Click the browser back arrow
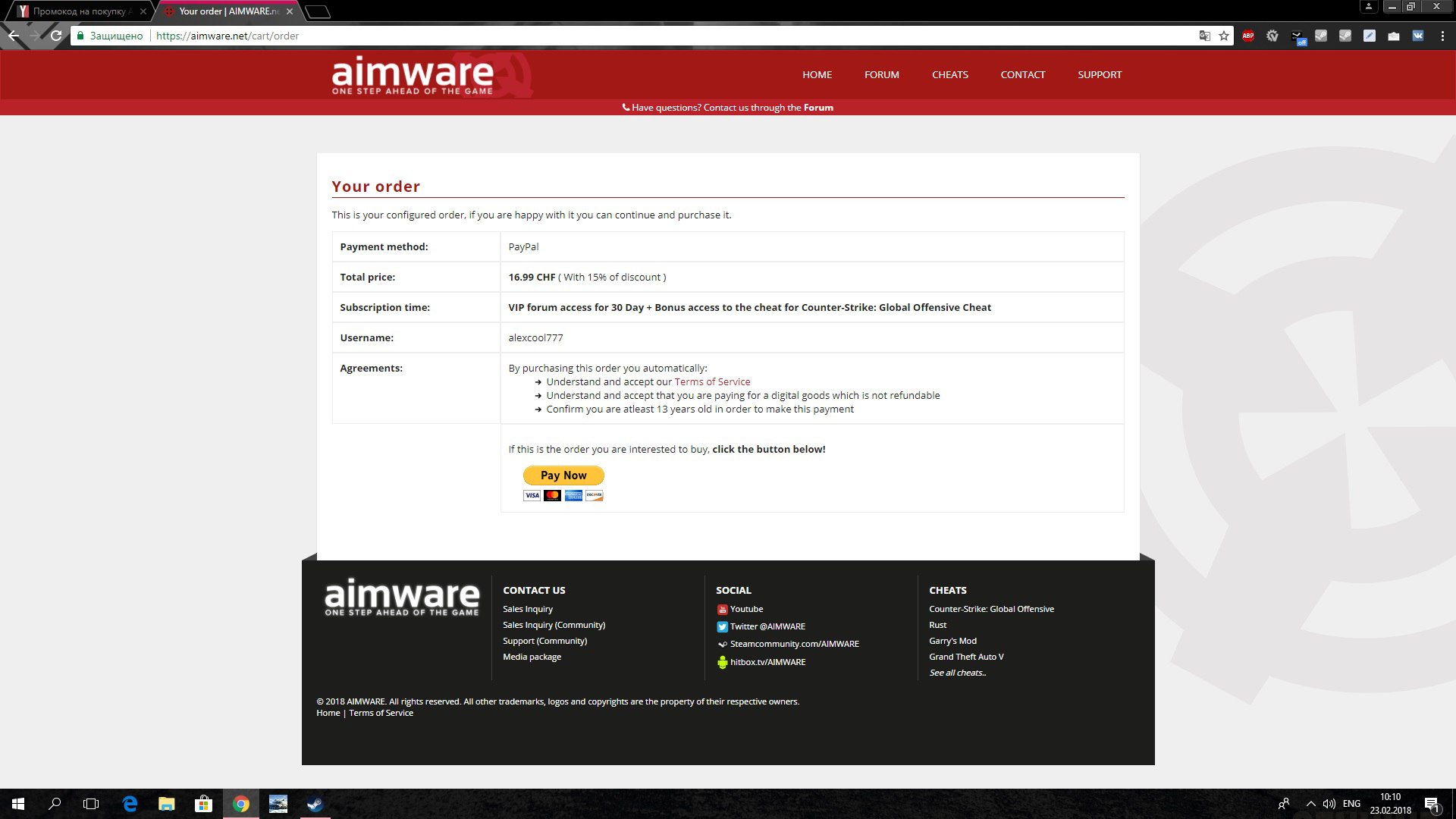 pos(14,36)
